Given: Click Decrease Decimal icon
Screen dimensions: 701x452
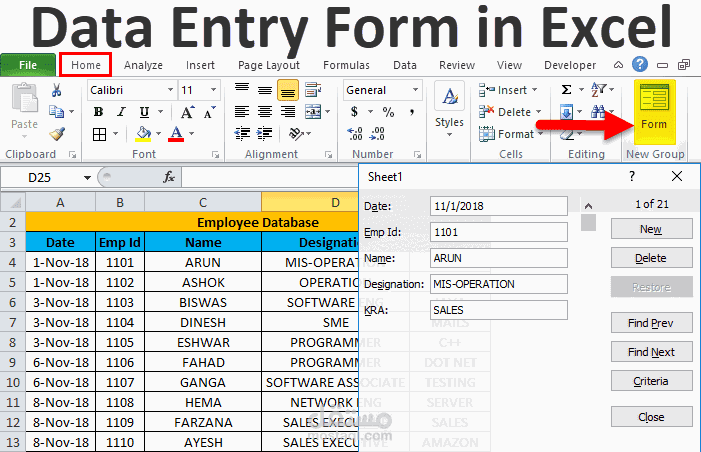Looking at the screenshot, I should [x=377, y=133].
